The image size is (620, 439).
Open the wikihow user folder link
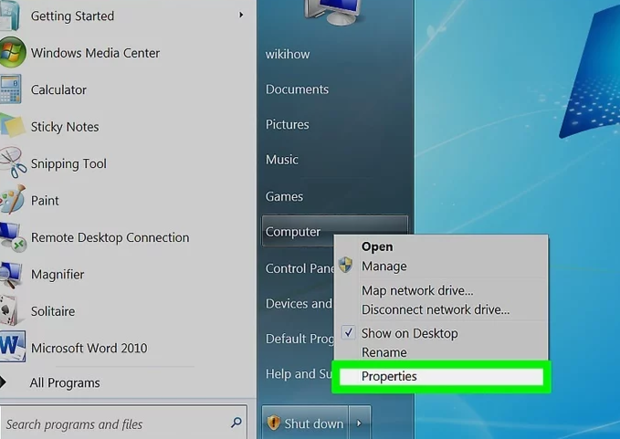pyautogui.click(x=287, y=54)
